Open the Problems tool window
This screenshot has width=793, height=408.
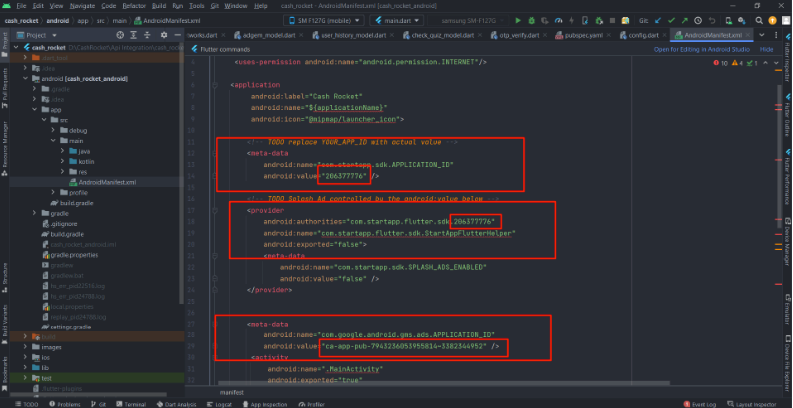pos(65,404)
